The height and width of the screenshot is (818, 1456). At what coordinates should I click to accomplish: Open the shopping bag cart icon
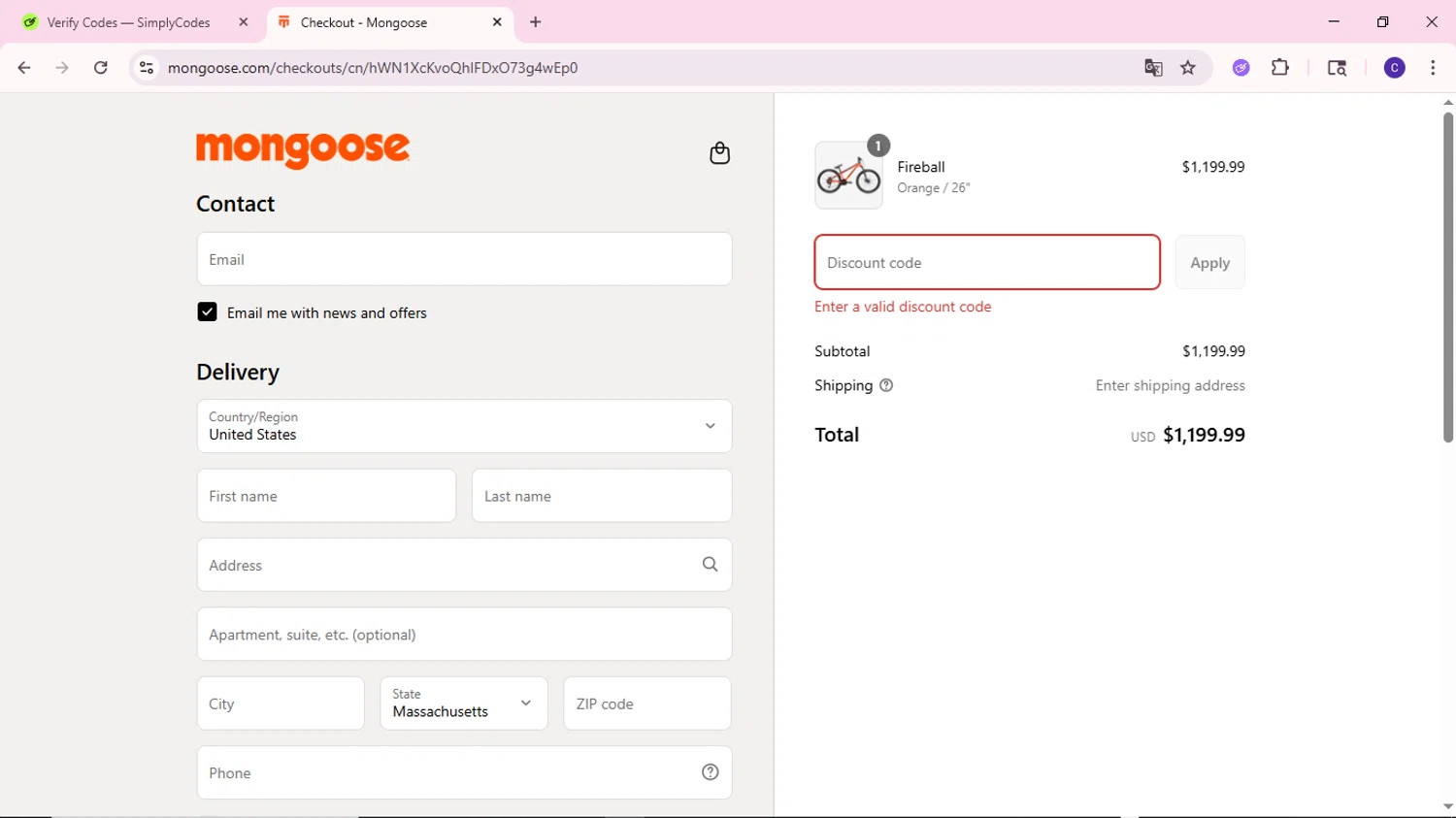click(x=719, y=153)
